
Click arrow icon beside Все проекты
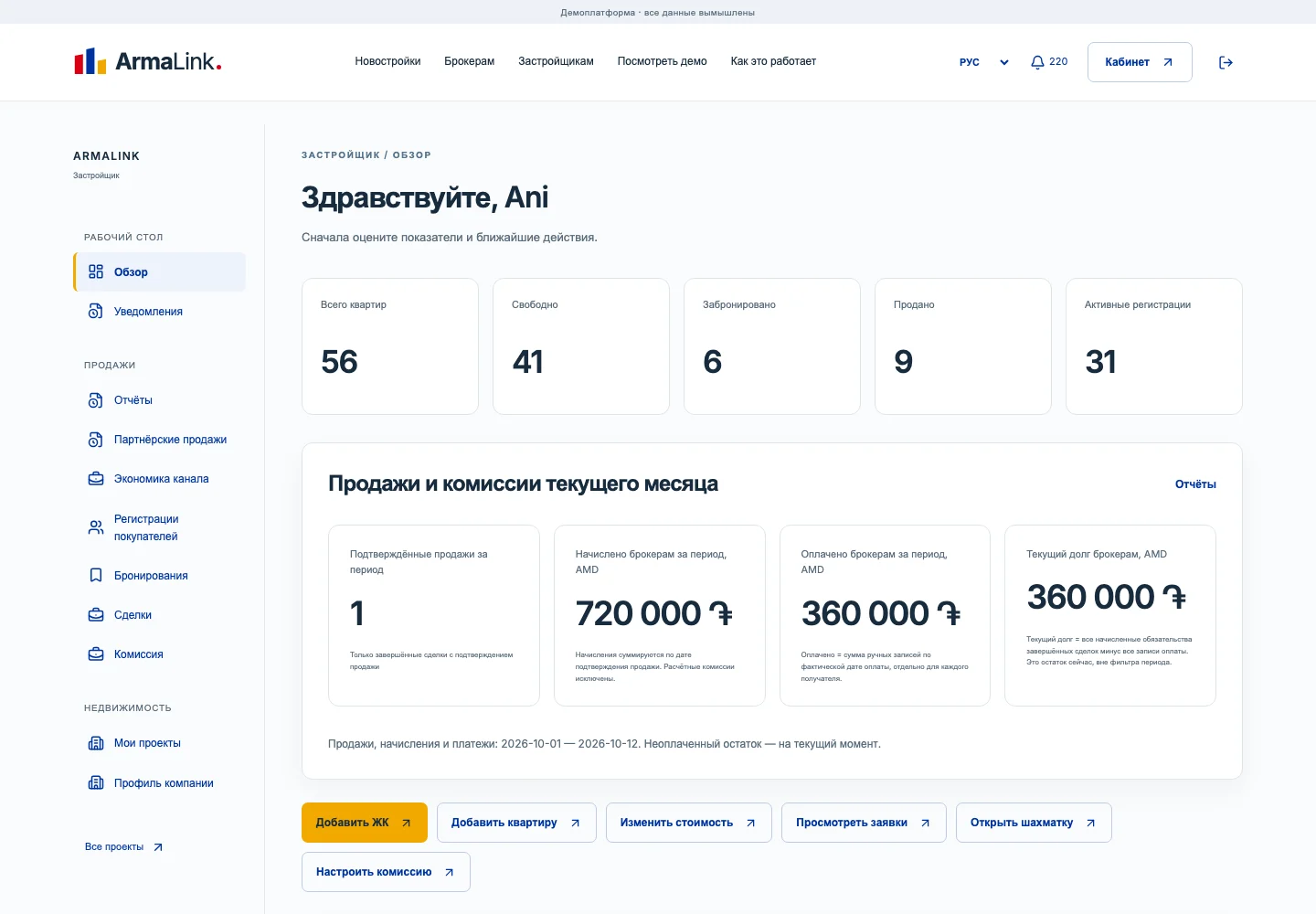pos(158,847)
